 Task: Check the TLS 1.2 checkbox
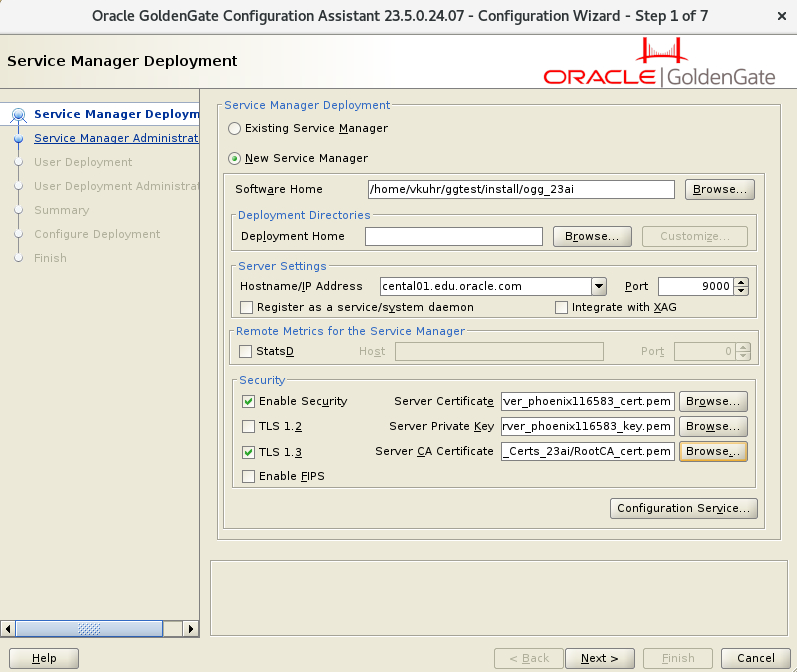point(248,426)
